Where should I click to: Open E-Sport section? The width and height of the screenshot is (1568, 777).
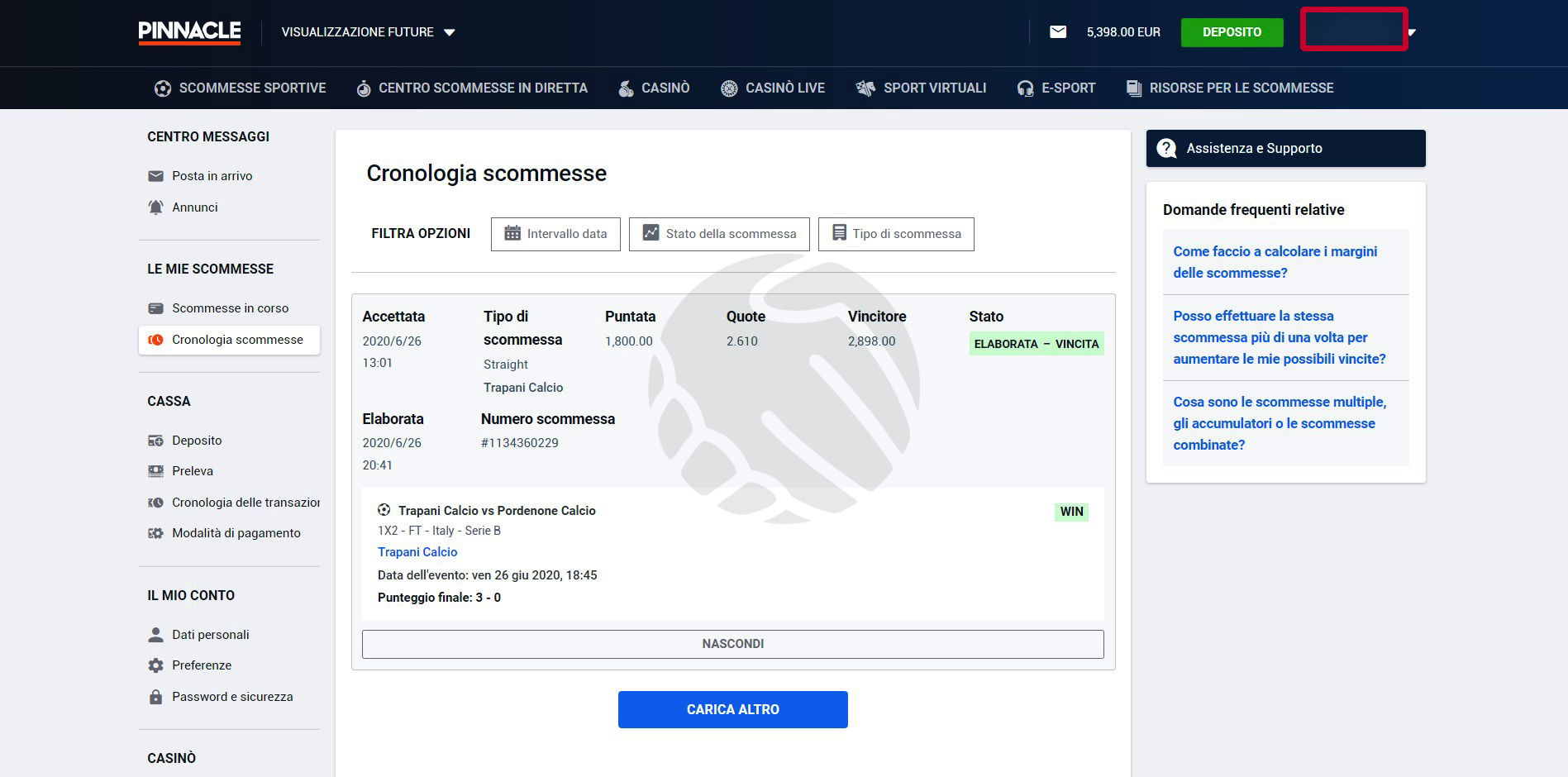point(1056,88)
